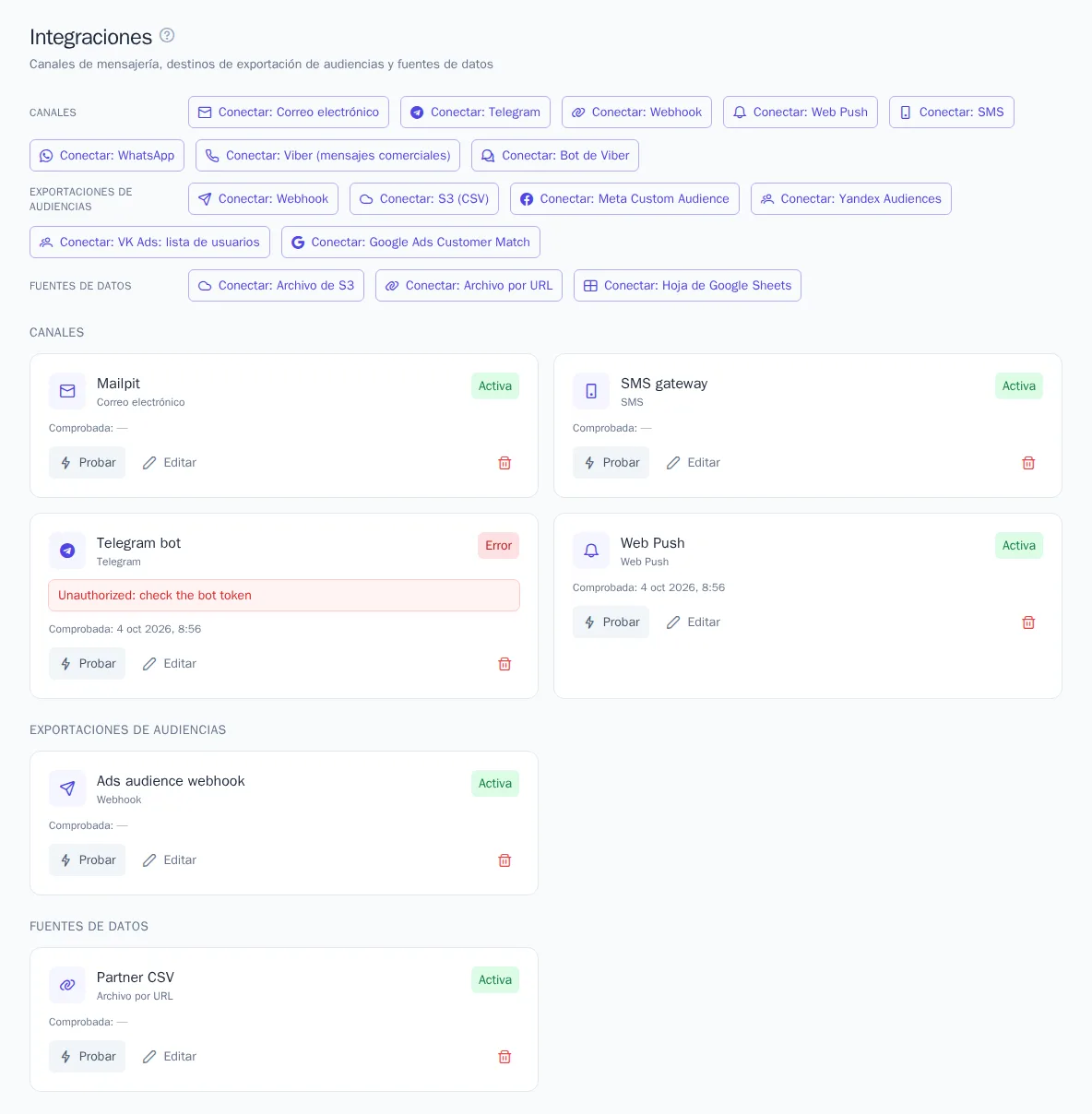Connect S3 (CSV) audience export
Image resolution: width=1092 pixels, height=1114 pixels.
click(x=424, y=198)
